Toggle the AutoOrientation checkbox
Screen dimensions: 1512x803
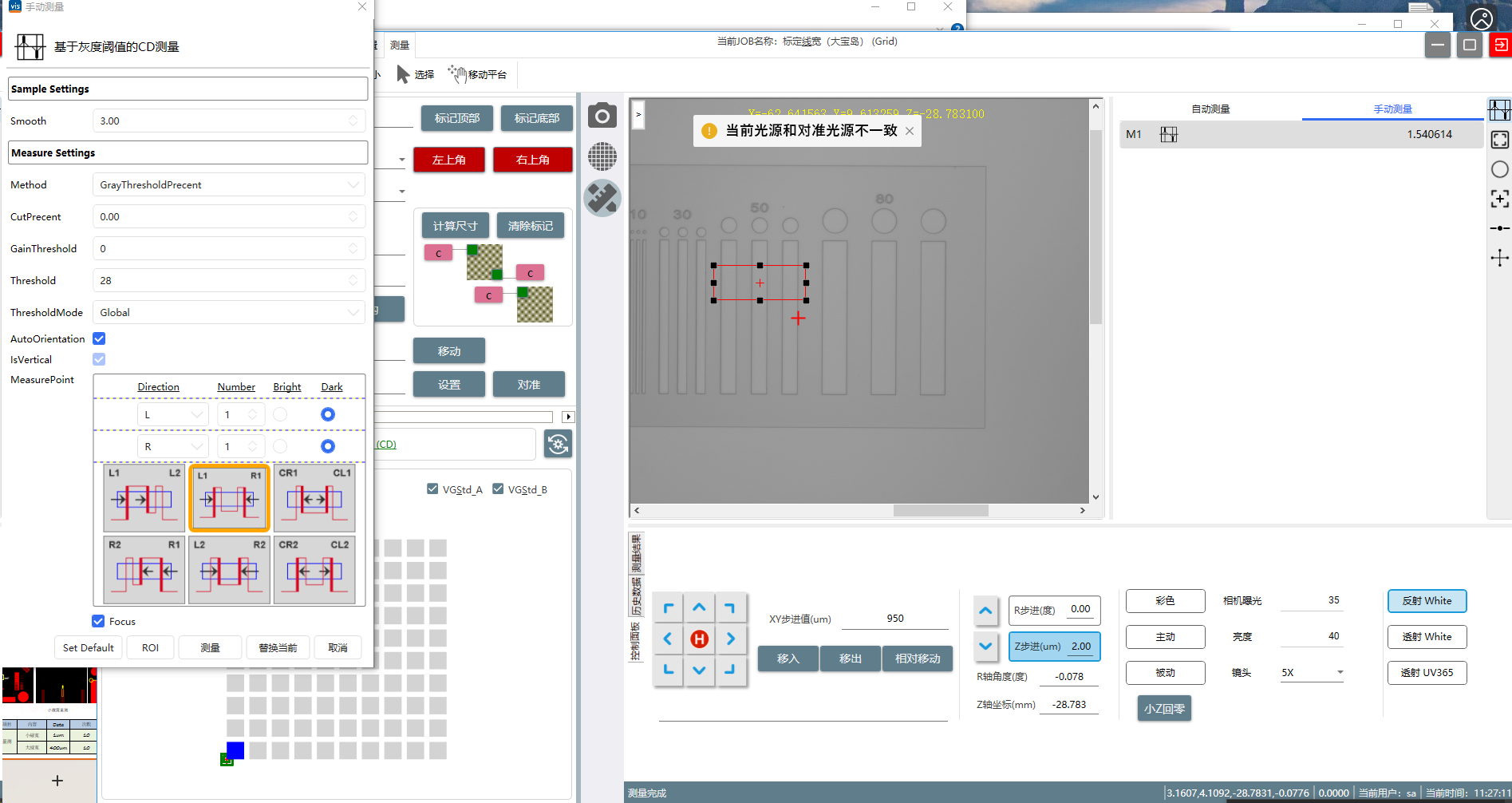point(99,338)
